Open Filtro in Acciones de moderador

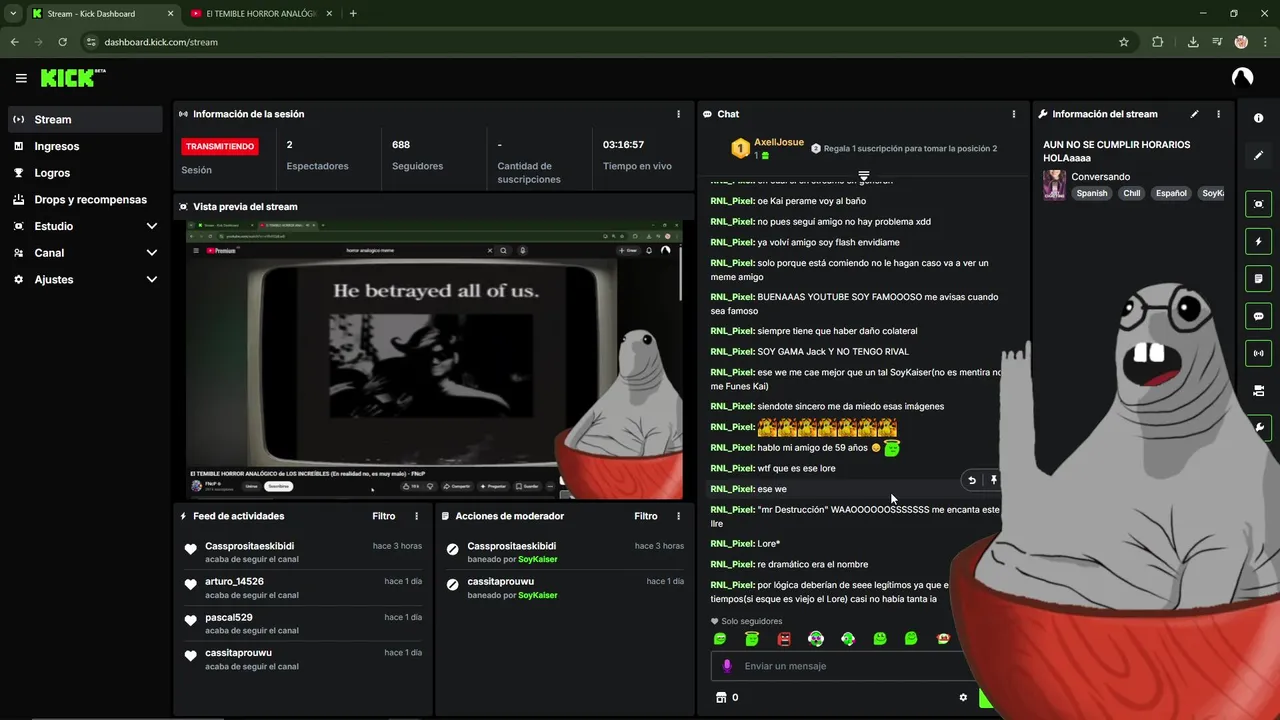pos(646,516)
